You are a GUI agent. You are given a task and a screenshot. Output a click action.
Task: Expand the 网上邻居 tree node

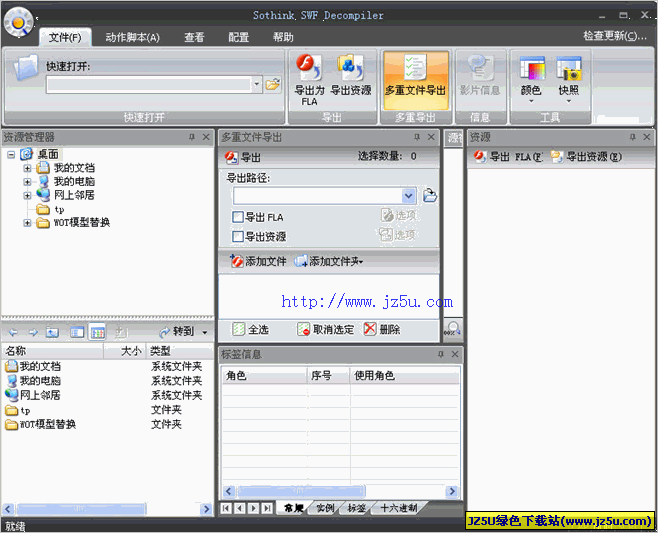point(27,195)
